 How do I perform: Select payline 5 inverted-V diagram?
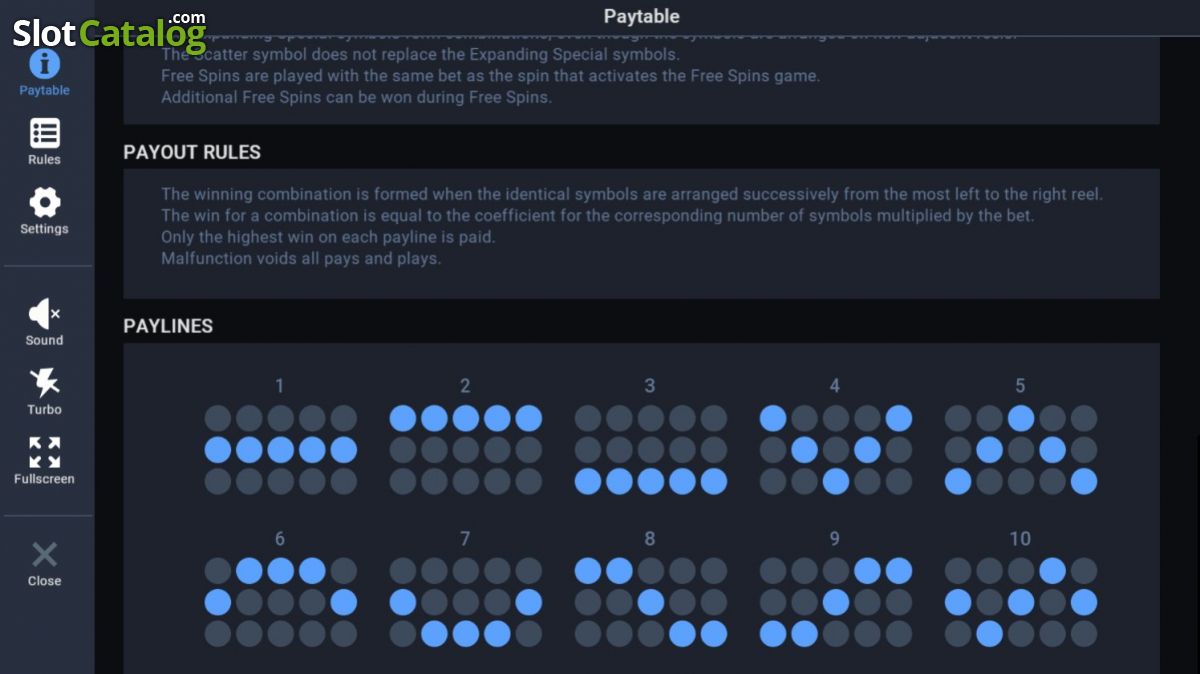point(1020,450)
